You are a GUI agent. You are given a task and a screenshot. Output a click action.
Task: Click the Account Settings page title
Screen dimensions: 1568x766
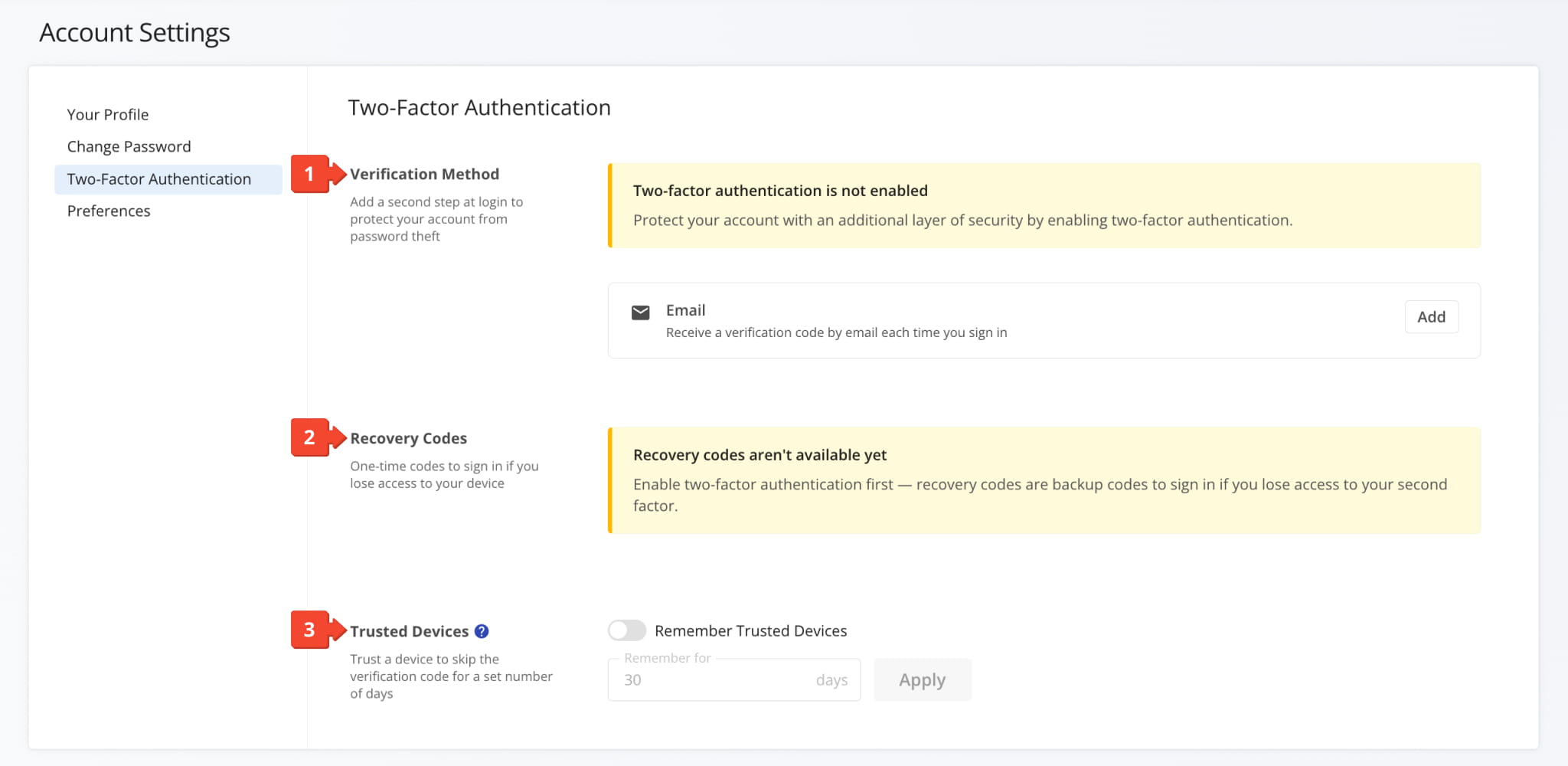tap(135, 33)
